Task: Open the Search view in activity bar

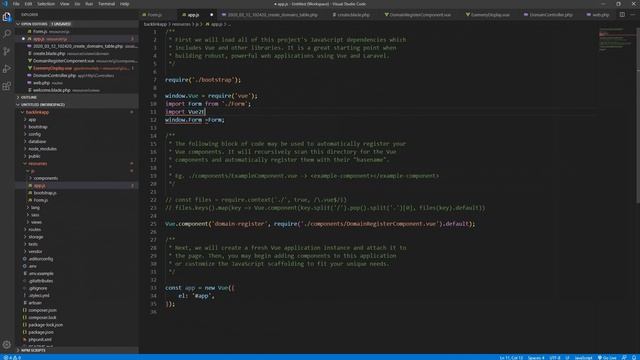Action: 7,34
